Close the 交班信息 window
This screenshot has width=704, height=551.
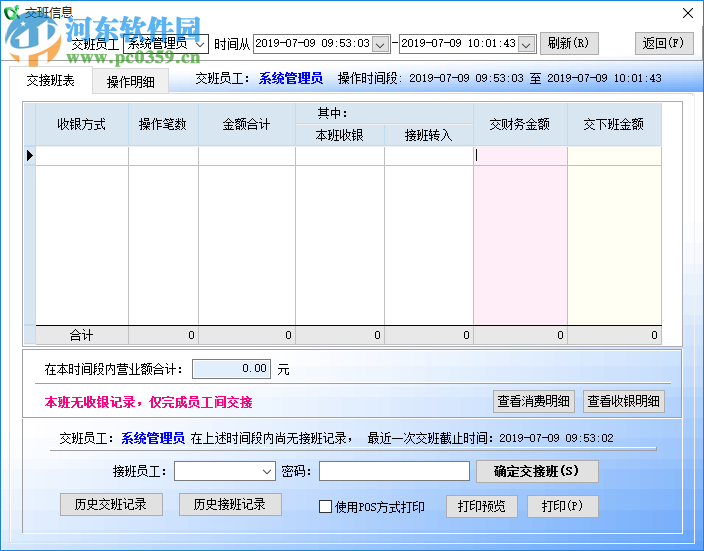687,13
